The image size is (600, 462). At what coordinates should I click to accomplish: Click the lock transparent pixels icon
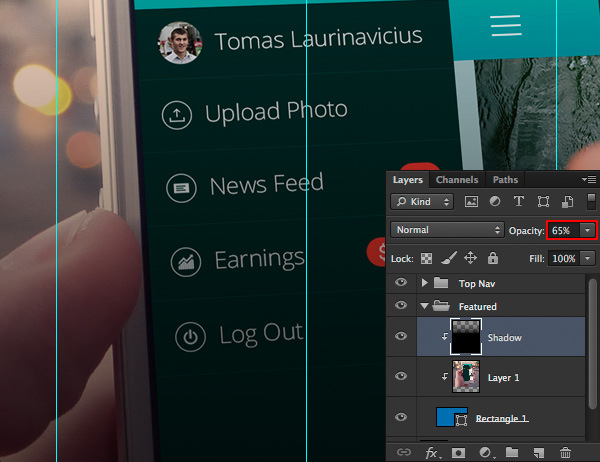[427, 258]
